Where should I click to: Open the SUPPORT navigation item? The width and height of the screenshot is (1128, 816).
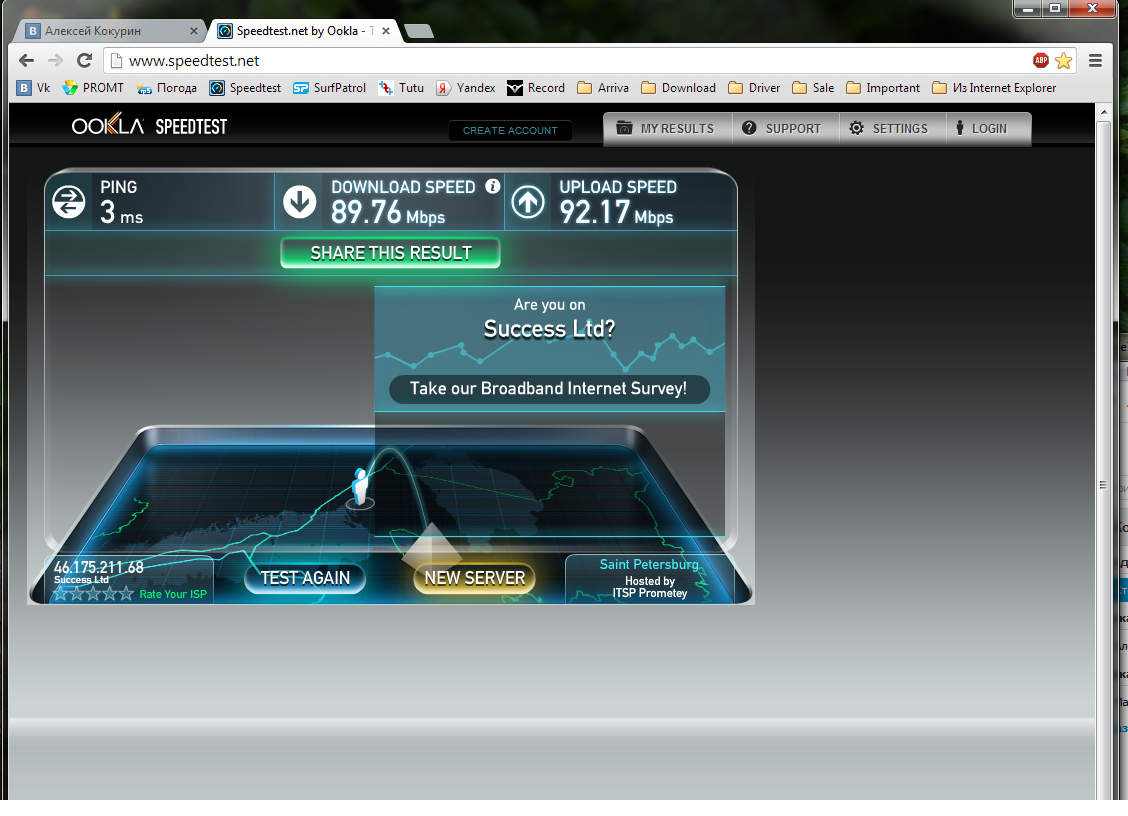(x=785, y=129)
